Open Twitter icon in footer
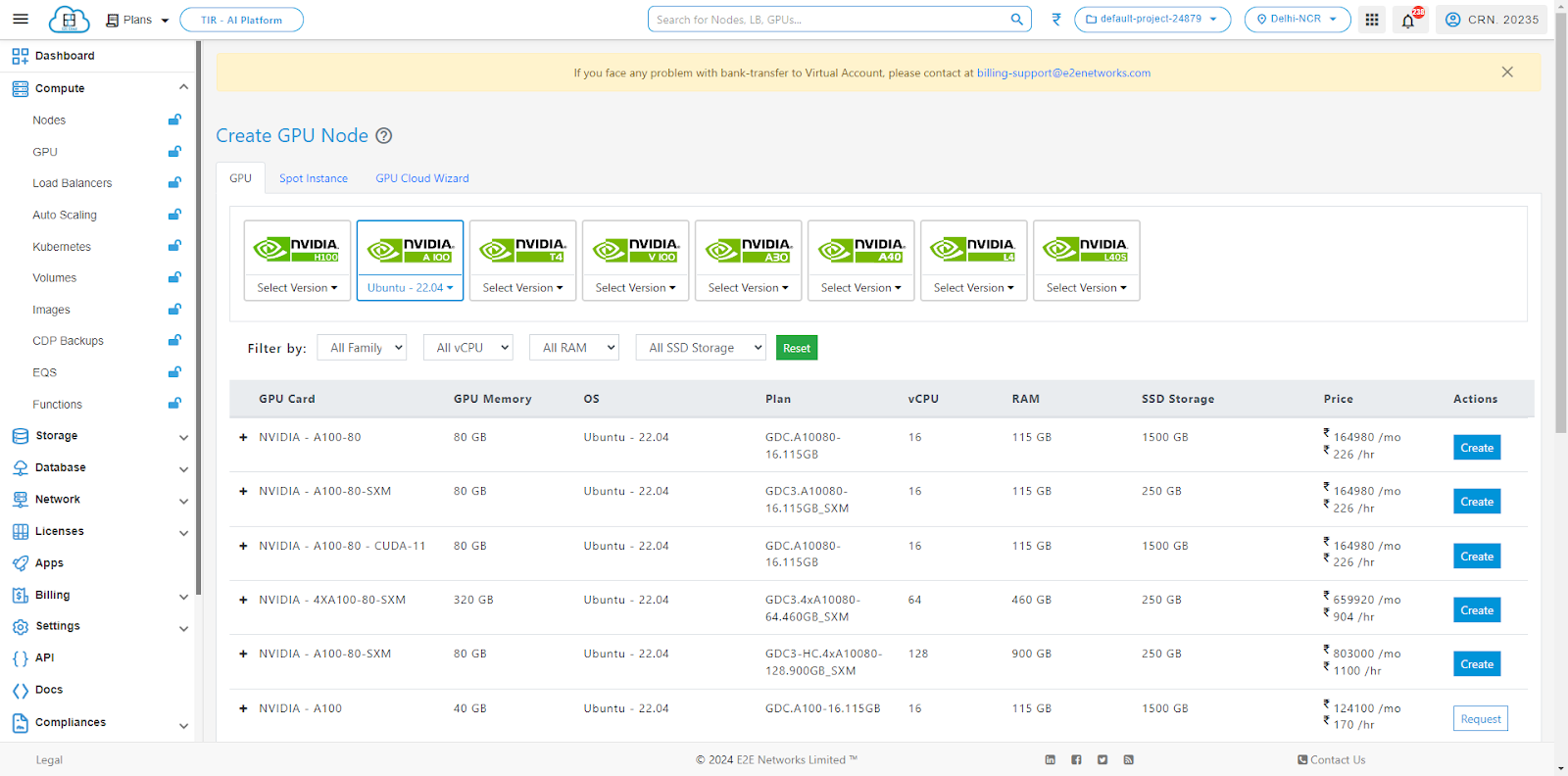Viewport: 1568px width, 776px height. 1102,759
